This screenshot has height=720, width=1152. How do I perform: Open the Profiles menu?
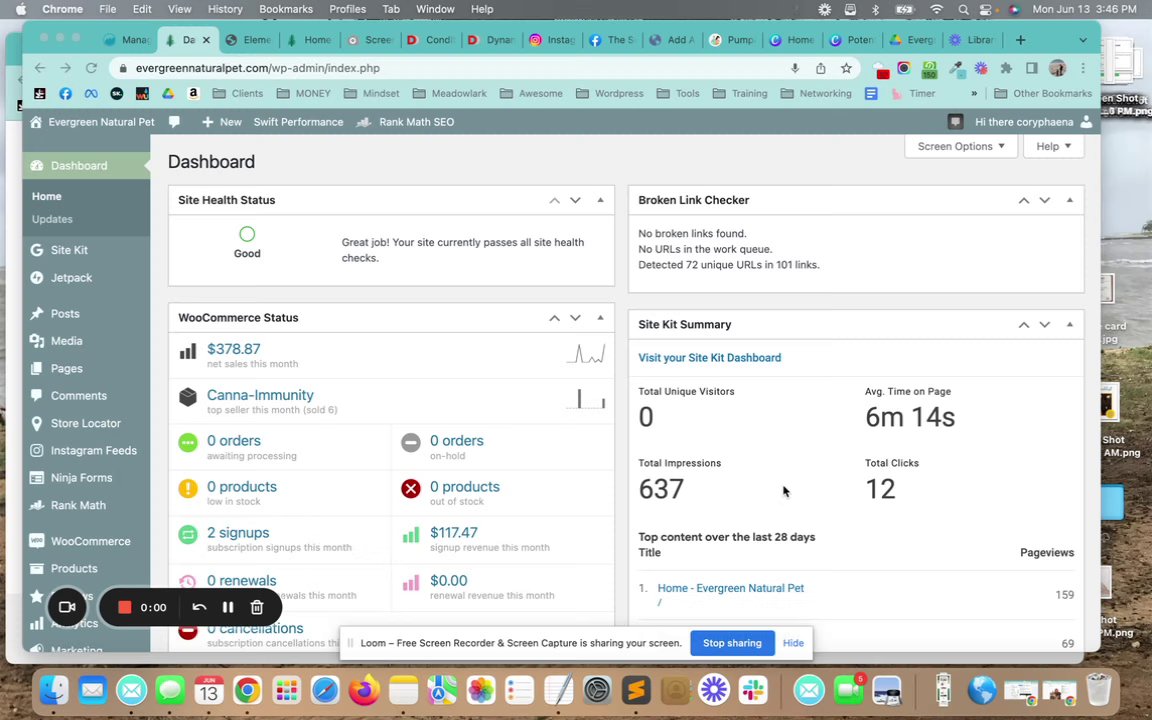(x=348, y=9)
